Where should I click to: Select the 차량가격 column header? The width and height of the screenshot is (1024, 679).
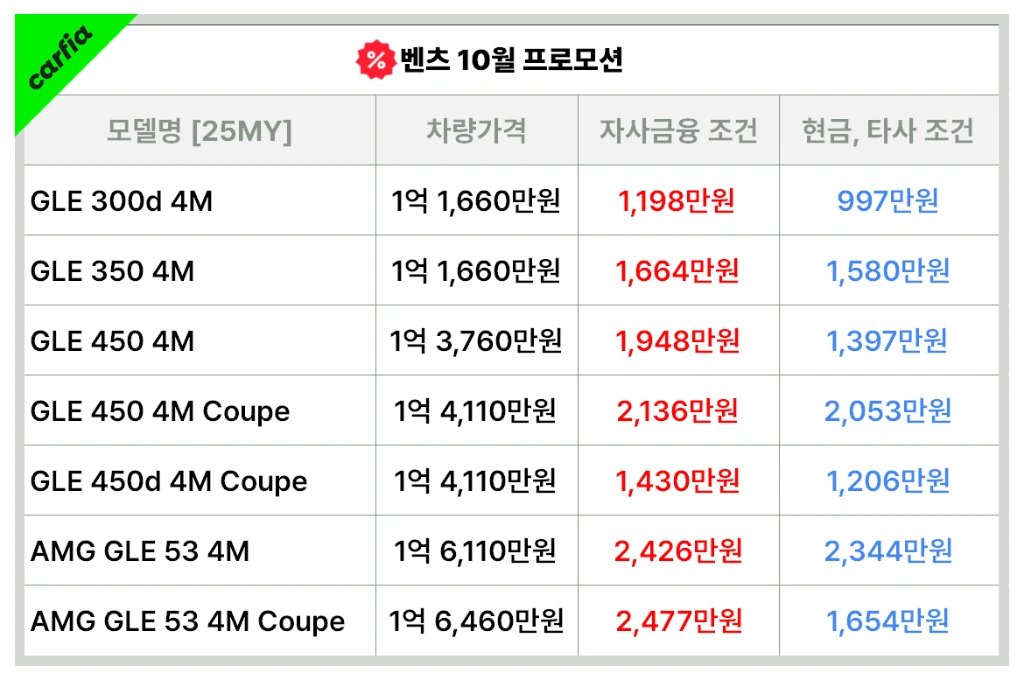(476, 131)
